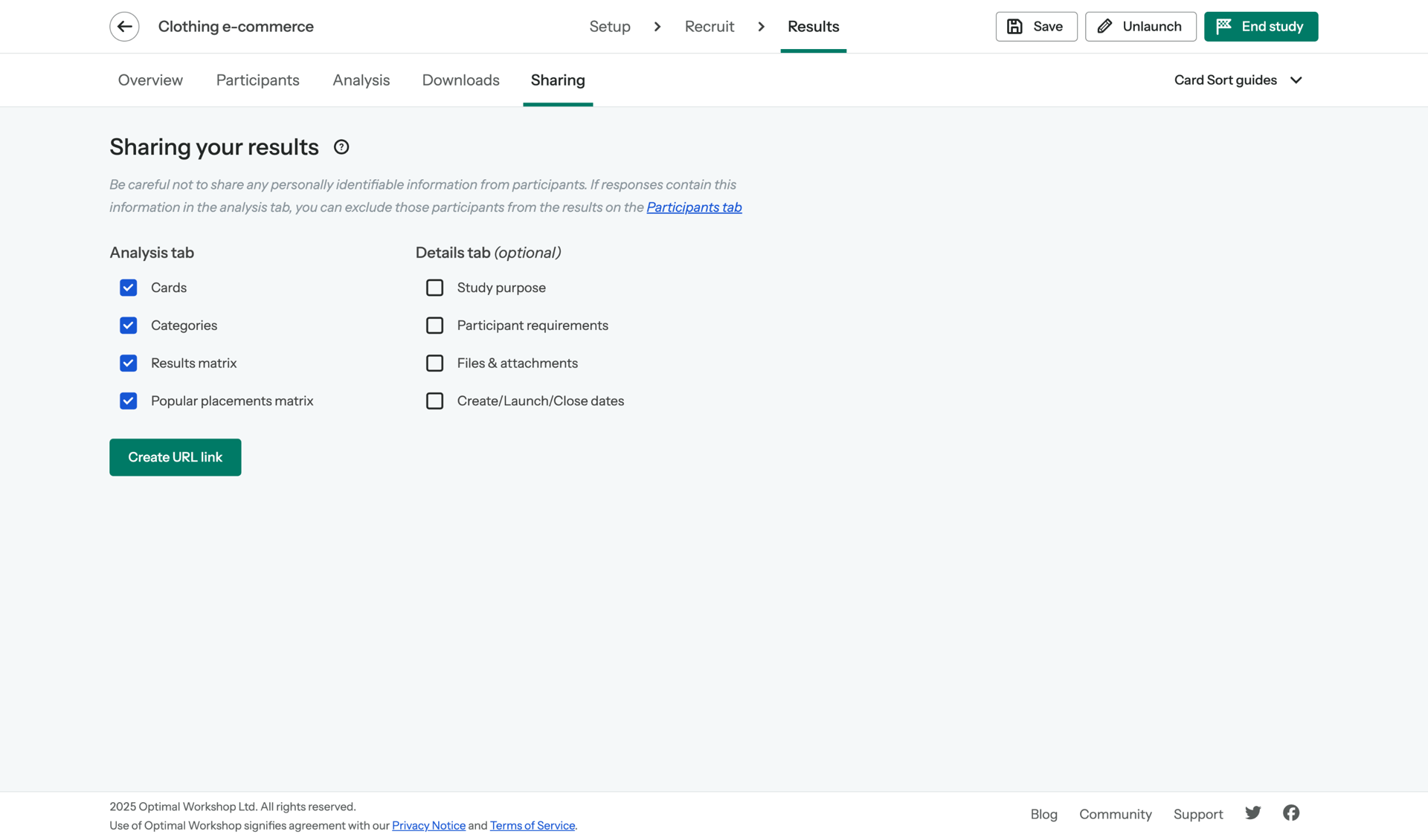This screenshot has height=840, width=1428.
Task: Click the back arrow next to study title
Action: 124,26
